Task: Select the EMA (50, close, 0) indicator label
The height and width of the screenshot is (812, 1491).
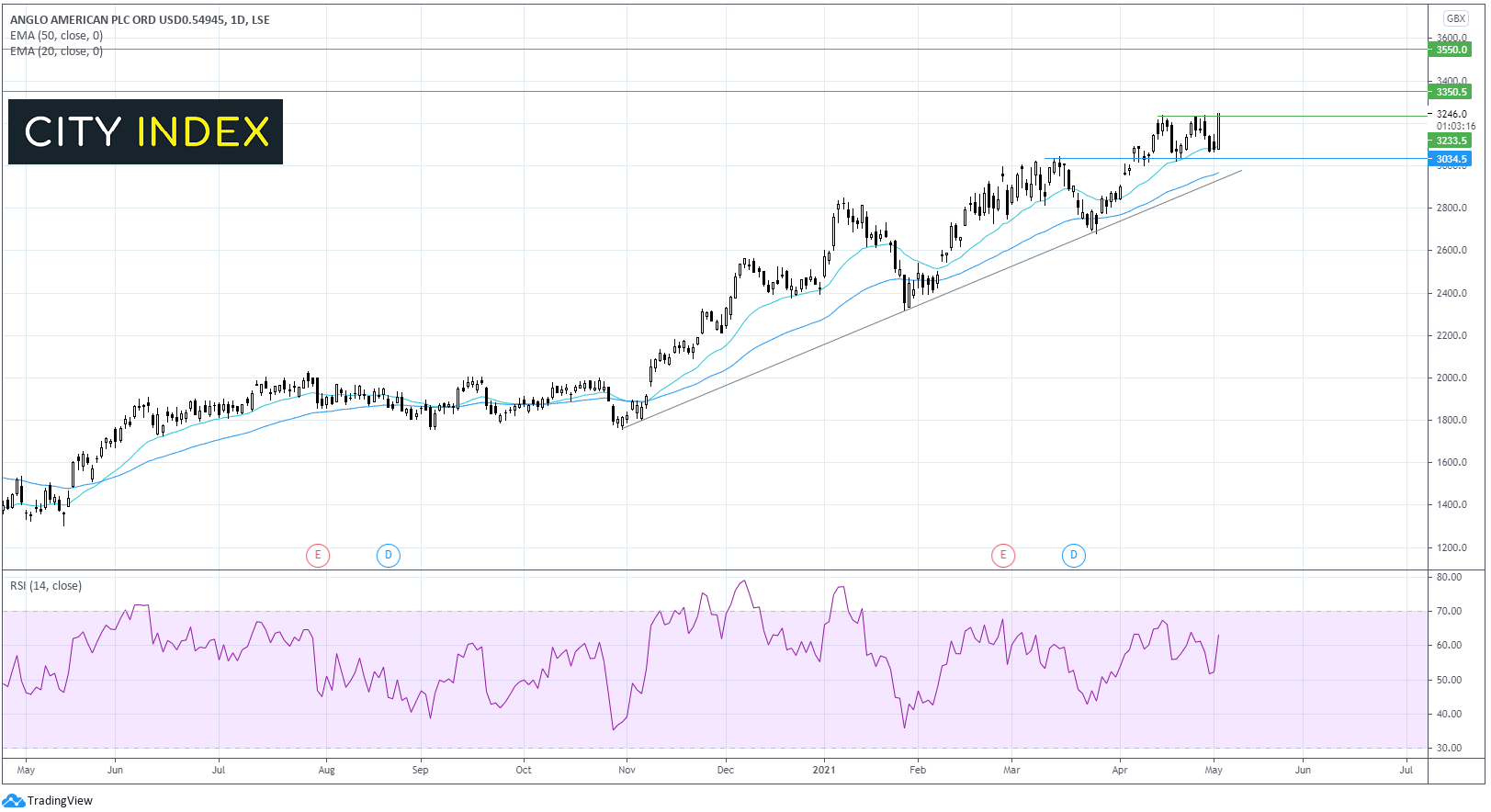Action: 57,36
